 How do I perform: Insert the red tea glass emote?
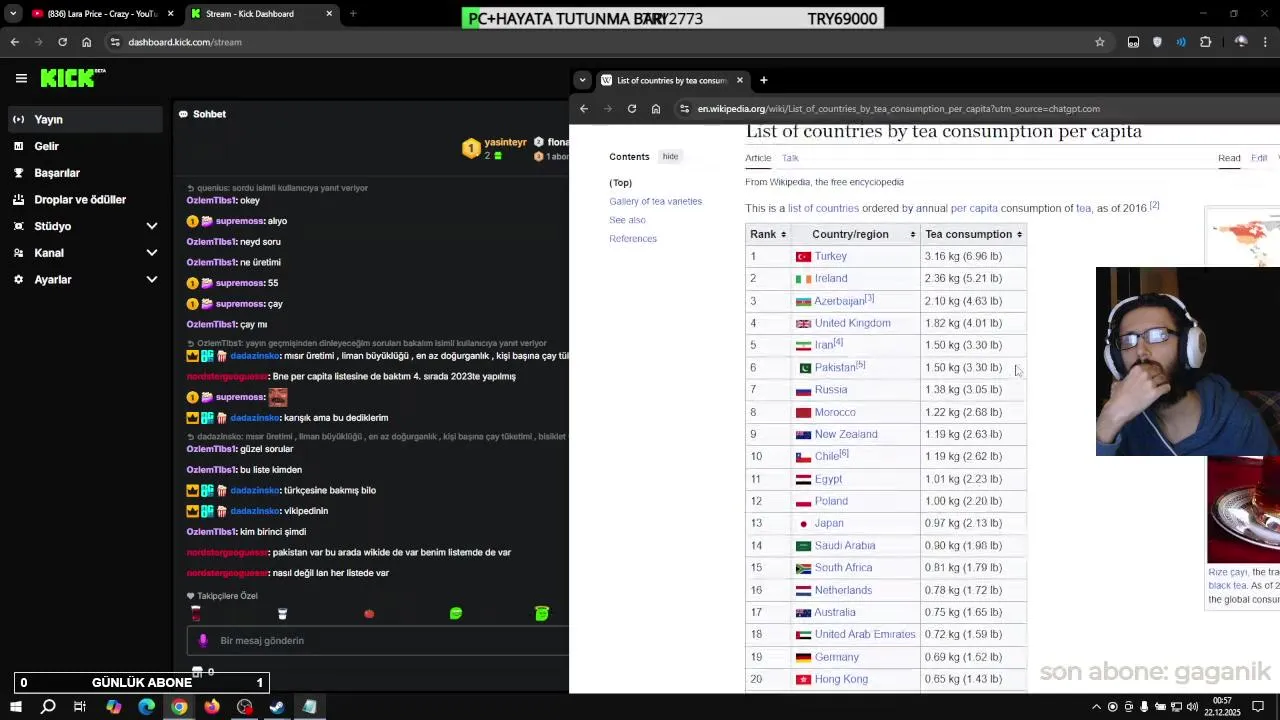pos(196,613)
